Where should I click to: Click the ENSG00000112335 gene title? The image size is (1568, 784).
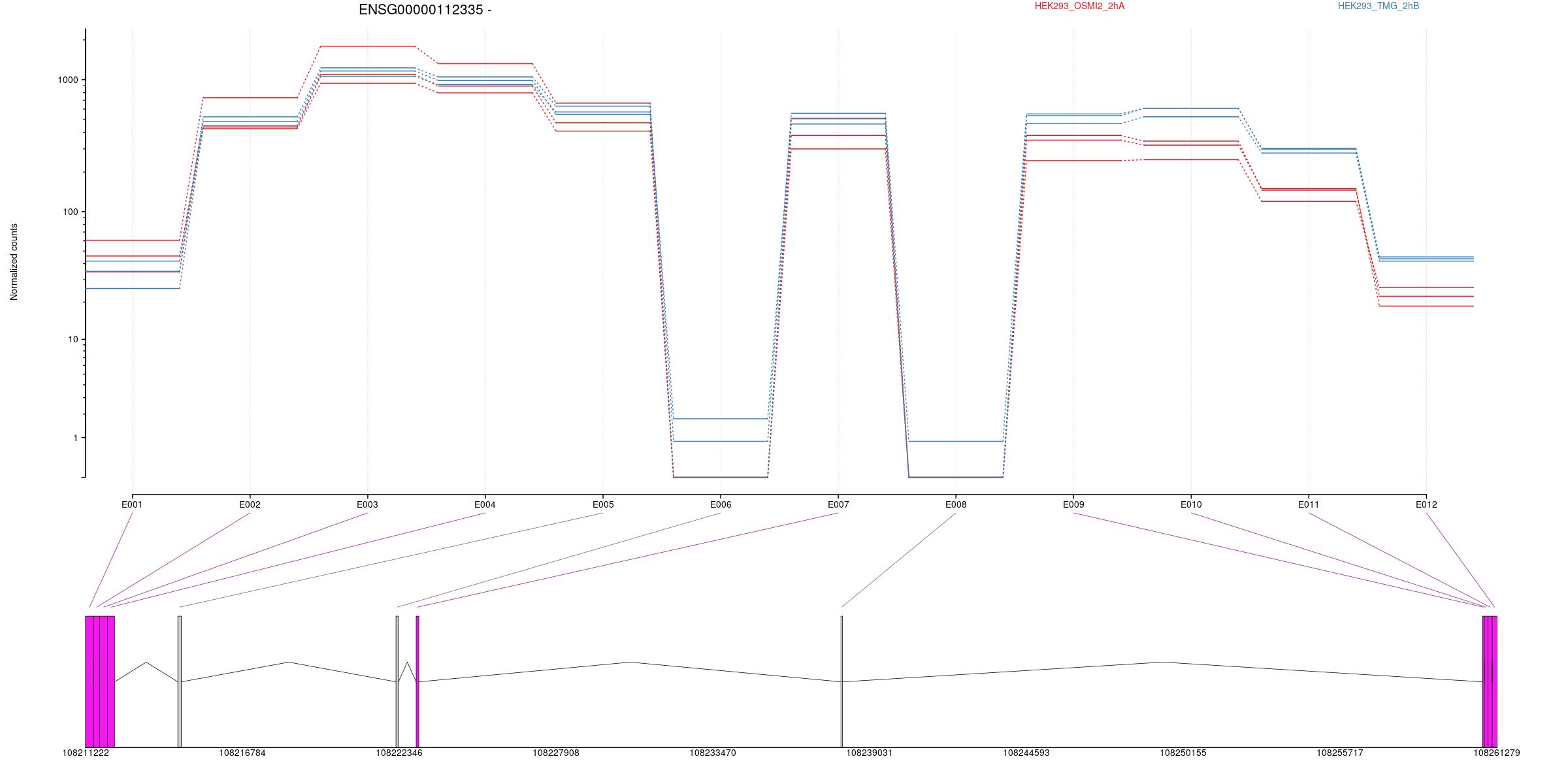coord(425,10)
